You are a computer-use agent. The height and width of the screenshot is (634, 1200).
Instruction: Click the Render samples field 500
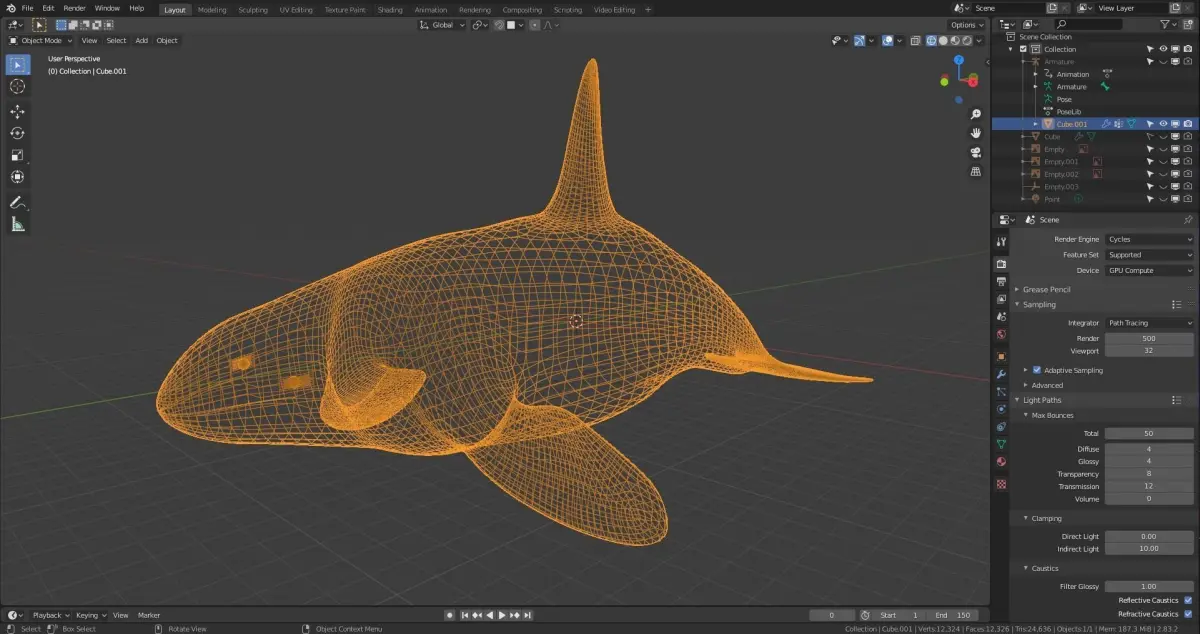pos(1149,338)
